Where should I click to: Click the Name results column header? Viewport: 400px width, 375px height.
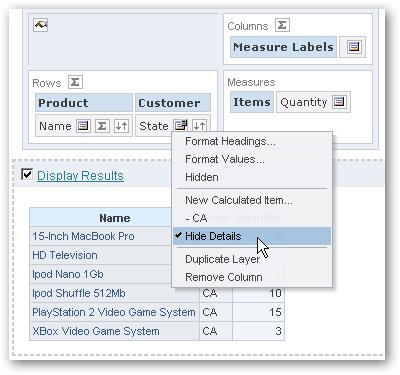pos(115,218)
